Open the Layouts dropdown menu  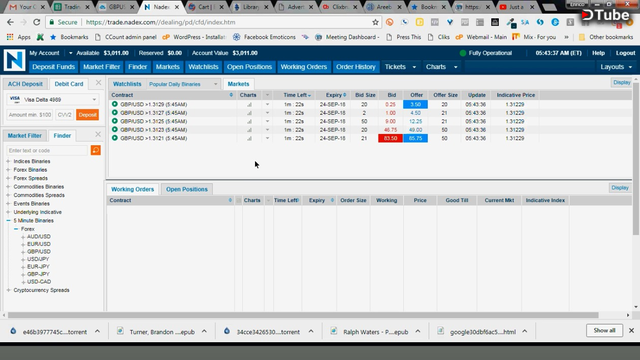point(616,67)
